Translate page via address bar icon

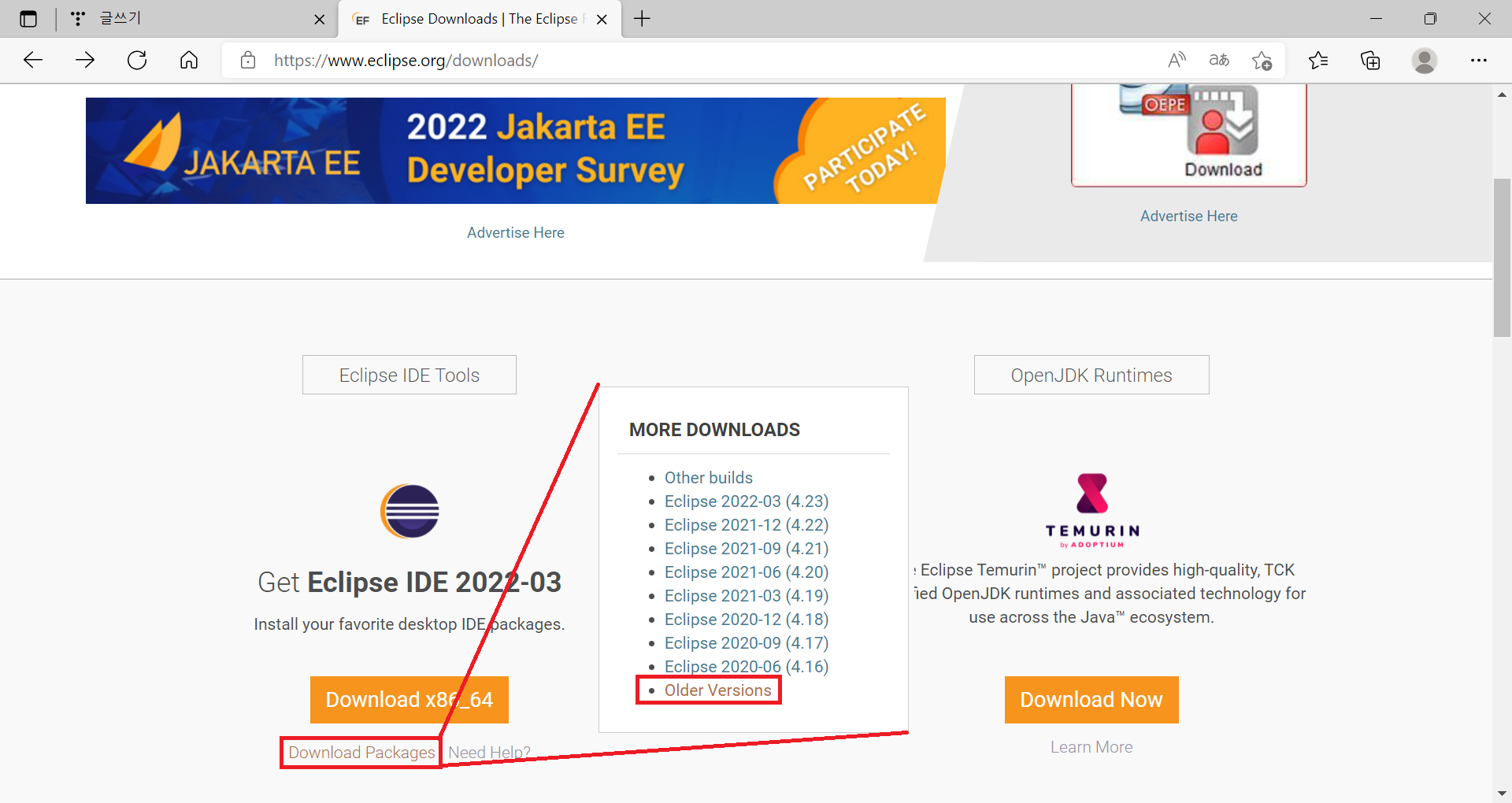[1219, 61]
